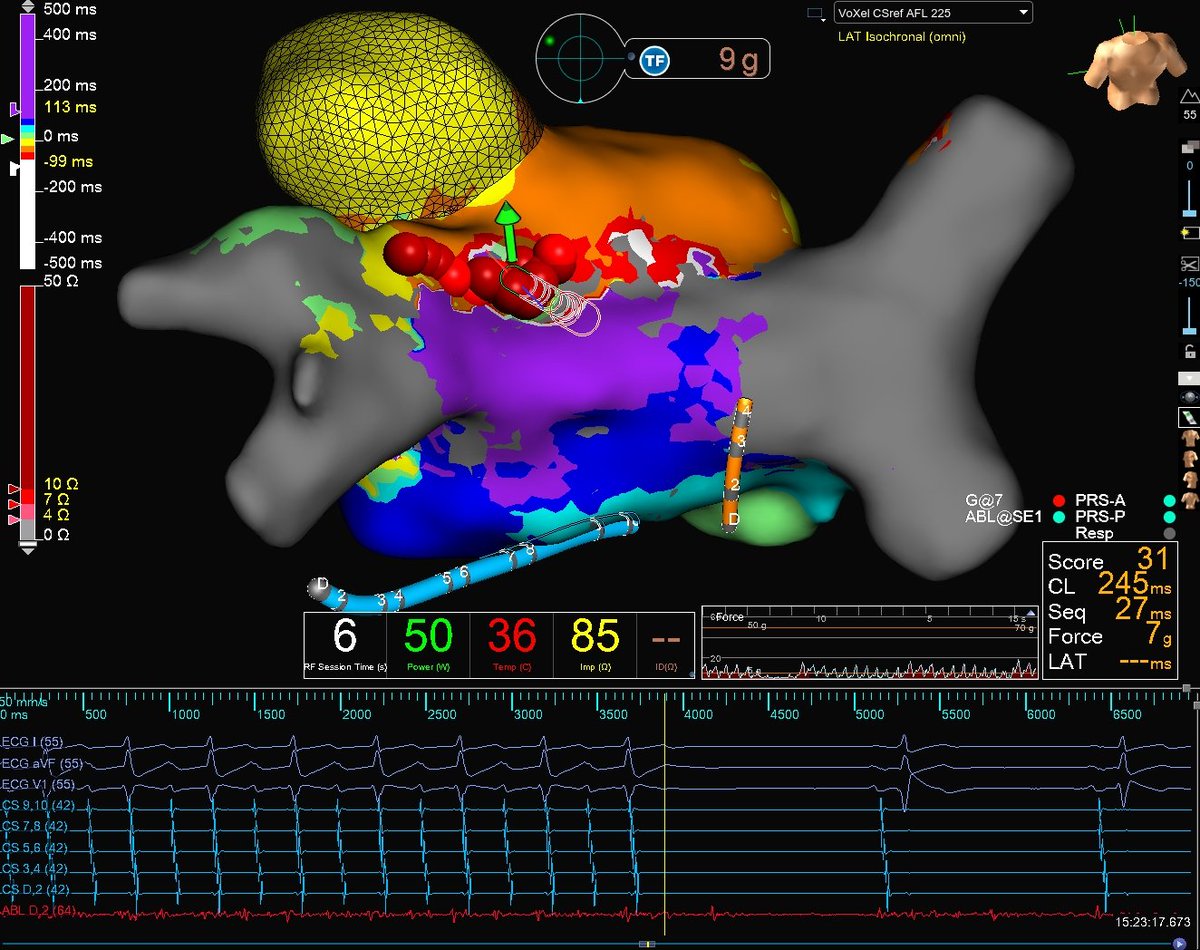The width and height of the screenshot is (1200, 950).
Task: Toggle the cyan dot right of PRS-A
Action: click(x=1169, y=500)
